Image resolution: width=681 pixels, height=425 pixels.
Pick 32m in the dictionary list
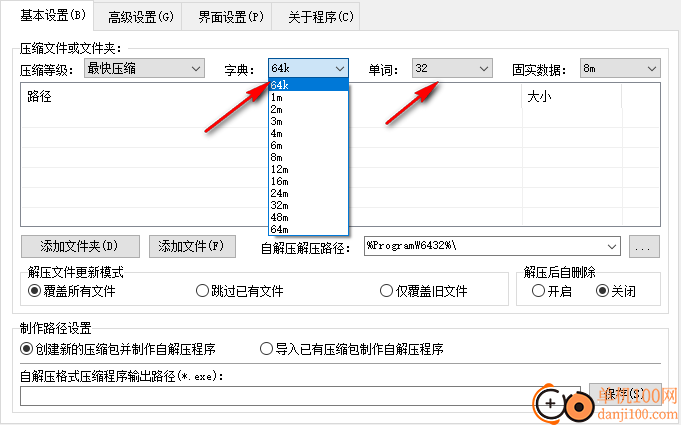(x=308, y=205)
